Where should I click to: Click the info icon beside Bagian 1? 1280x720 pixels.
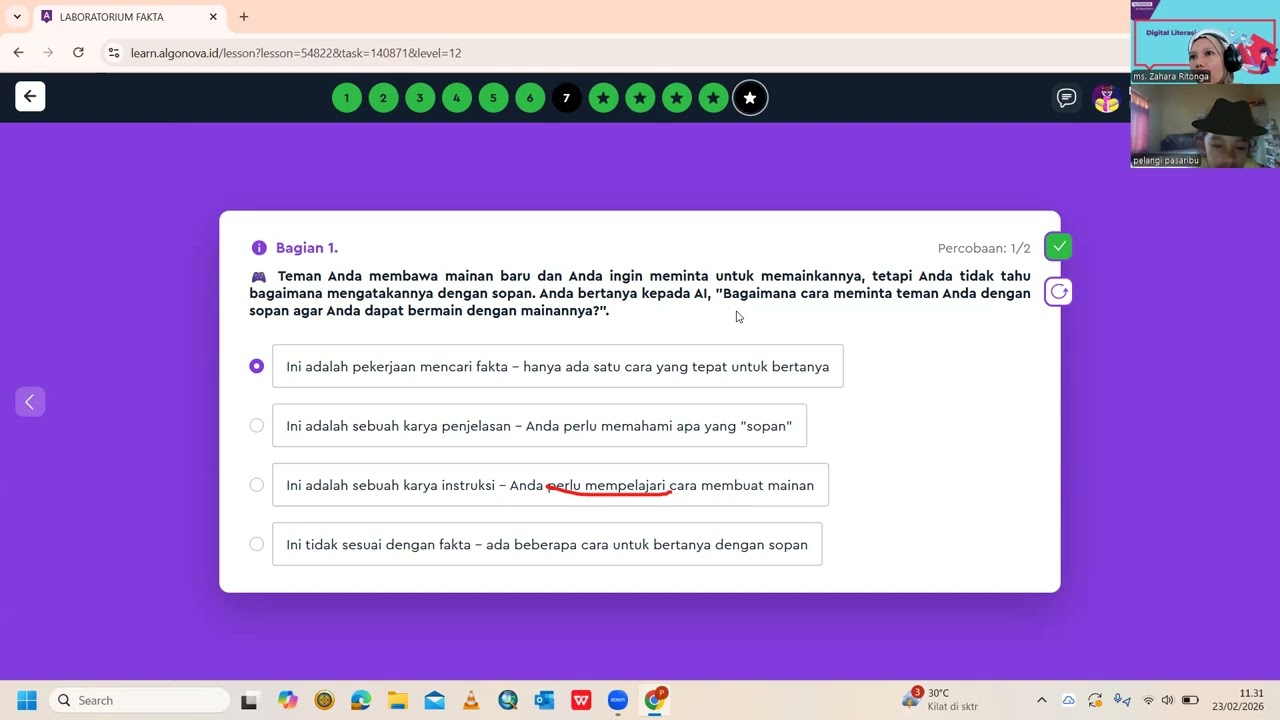point(259,248)
